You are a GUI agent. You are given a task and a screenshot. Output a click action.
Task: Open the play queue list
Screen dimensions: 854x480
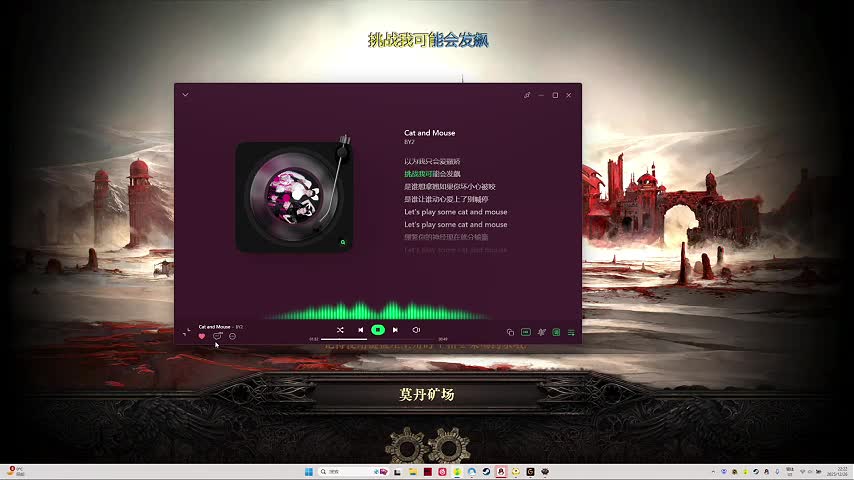[571, 332]
